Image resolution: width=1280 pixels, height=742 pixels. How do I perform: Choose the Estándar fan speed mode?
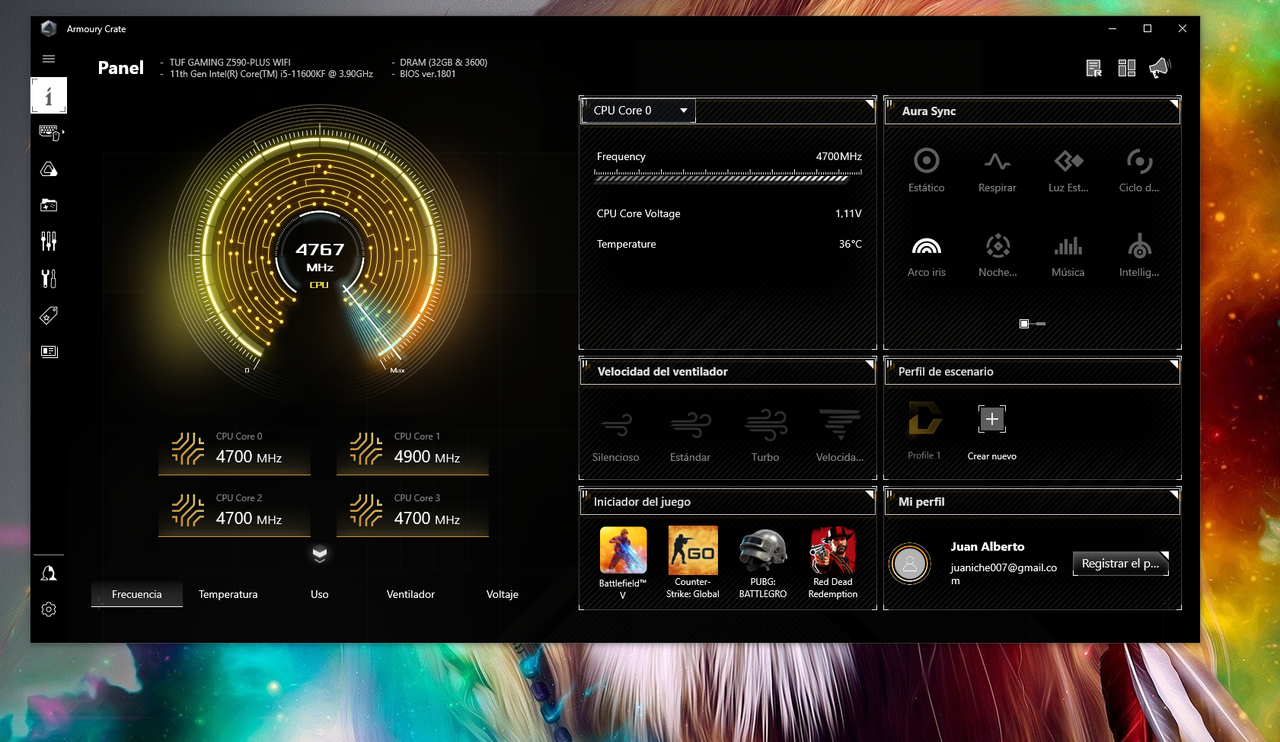(690, 435)
